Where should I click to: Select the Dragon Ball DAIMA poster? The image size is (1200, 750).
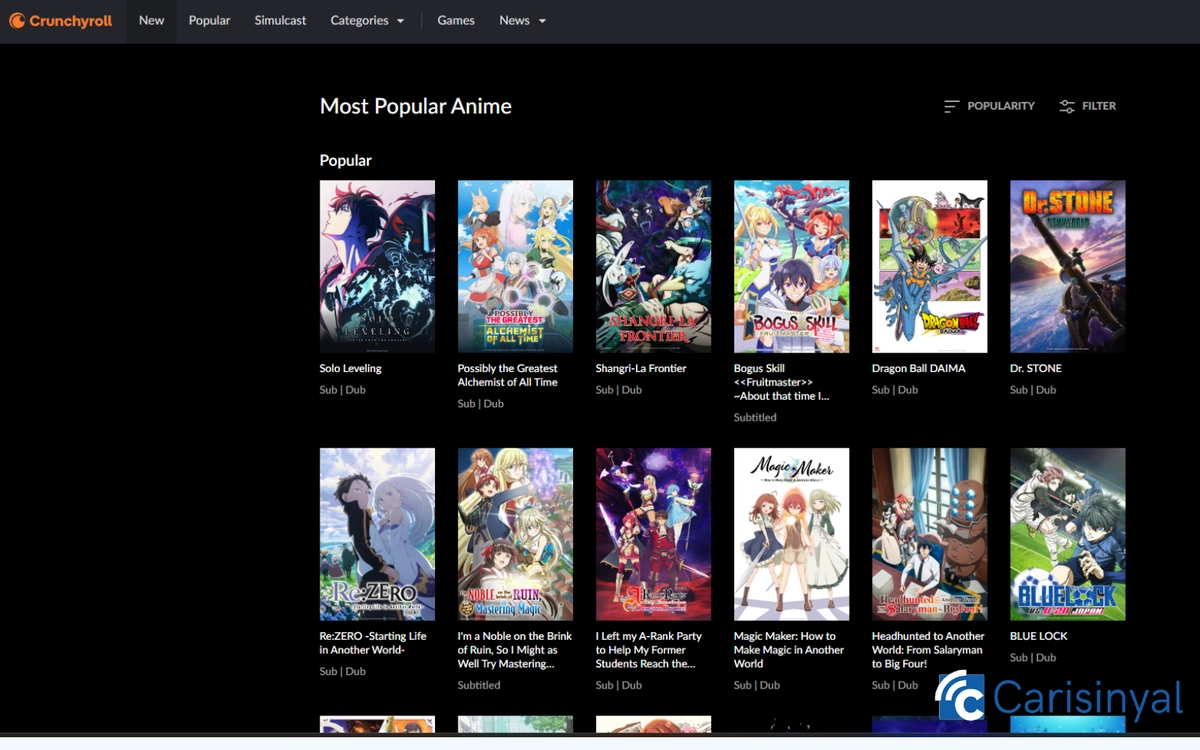(x=929, y=266)
